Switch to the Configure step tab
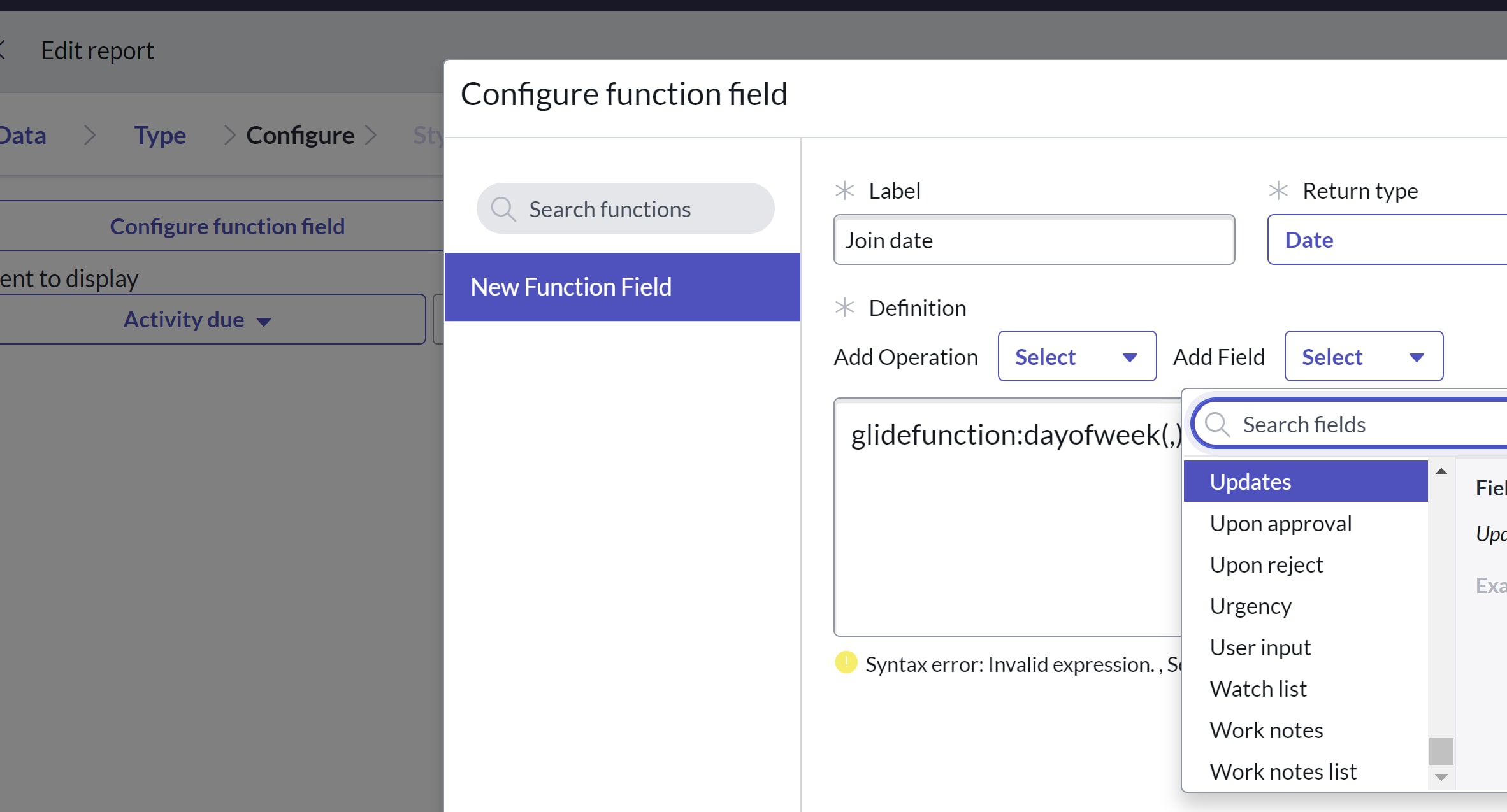The width and height of the screenshot is (1507, 812). (300, 135)
